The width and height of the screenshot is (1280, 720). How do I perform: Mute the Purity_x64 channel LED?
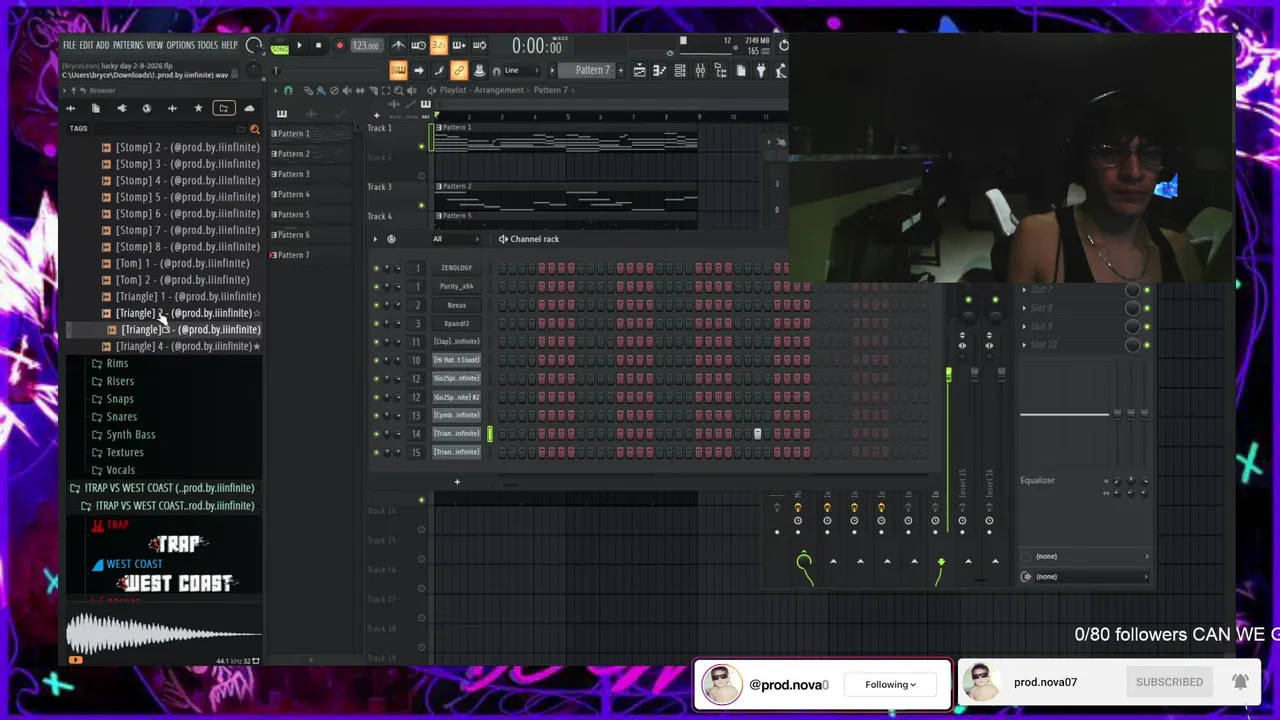tap(376, 286)
